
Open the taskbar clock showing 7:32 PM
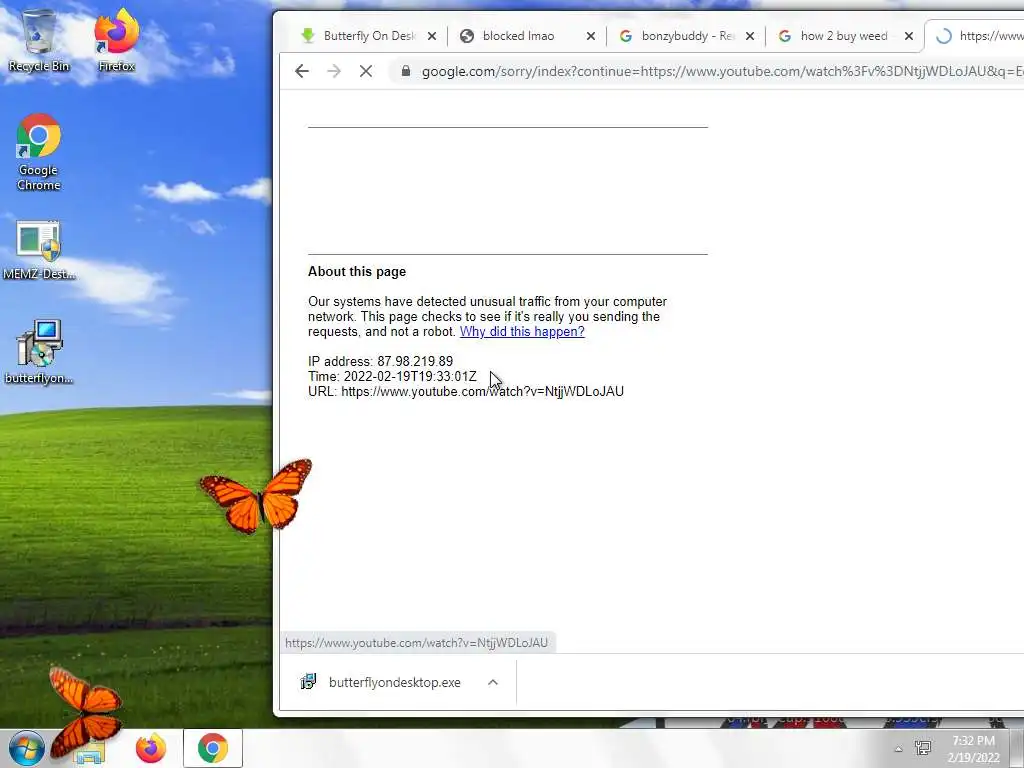973,748
